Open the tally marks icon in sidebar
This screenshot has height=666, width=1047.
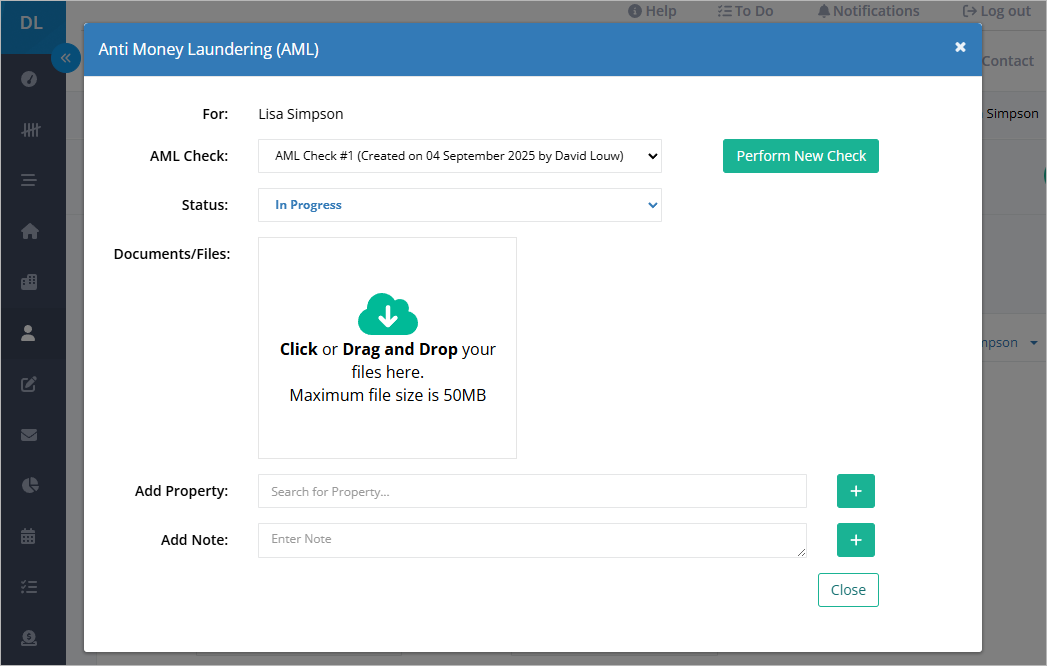pos(30,130)
